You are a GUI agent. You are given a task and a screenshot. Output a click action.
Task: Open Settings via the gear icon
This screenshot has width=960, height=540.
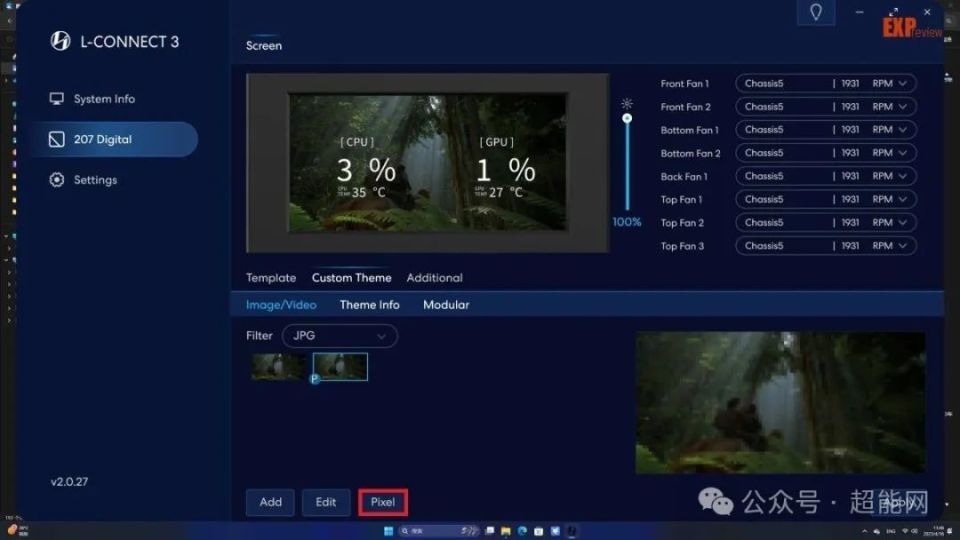coord(57,180)
